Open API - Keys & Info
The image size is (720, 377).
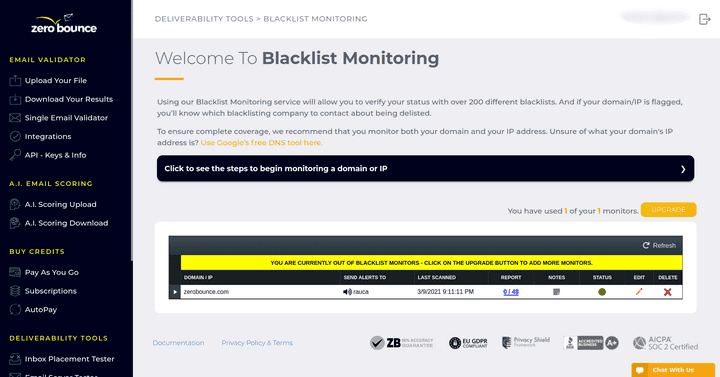click(x=56, y=155)
